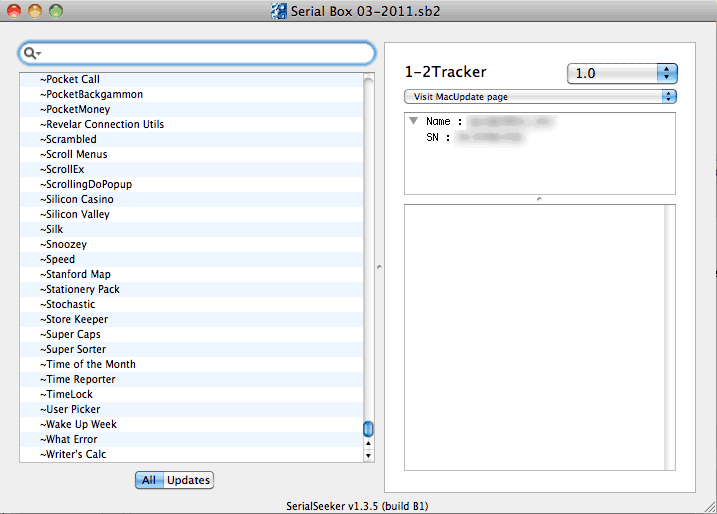This screenshot has height=514, width=717.
Task: Click the red close window button
Action: pos(14,11)
